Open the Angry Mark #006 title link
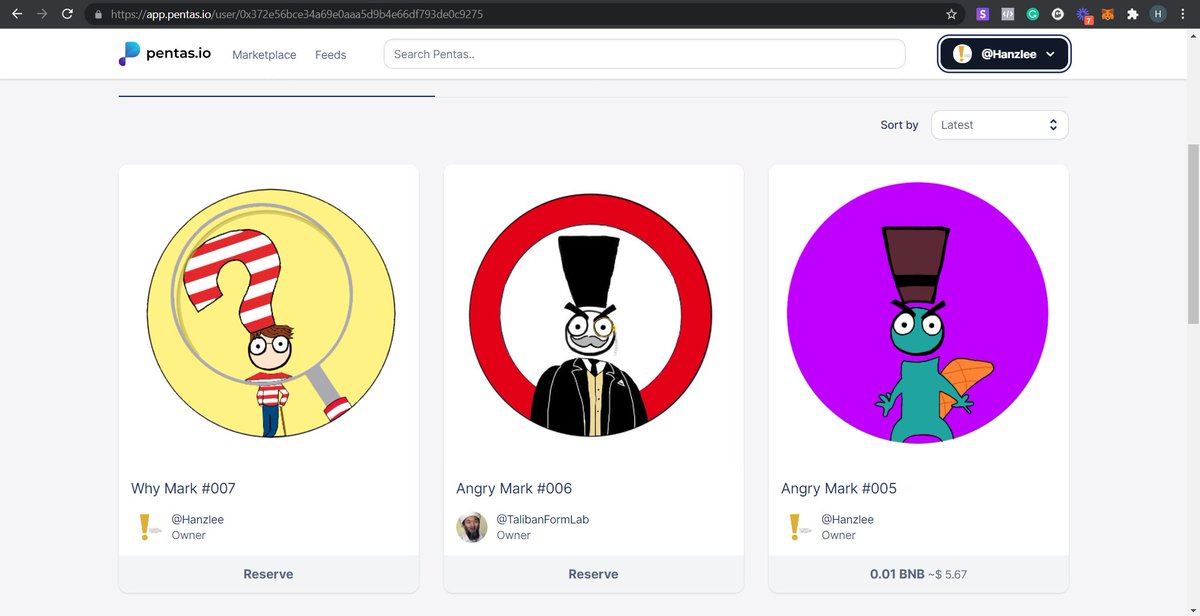This screenshot has height=616, width=1200. click(x=514, y=489)
